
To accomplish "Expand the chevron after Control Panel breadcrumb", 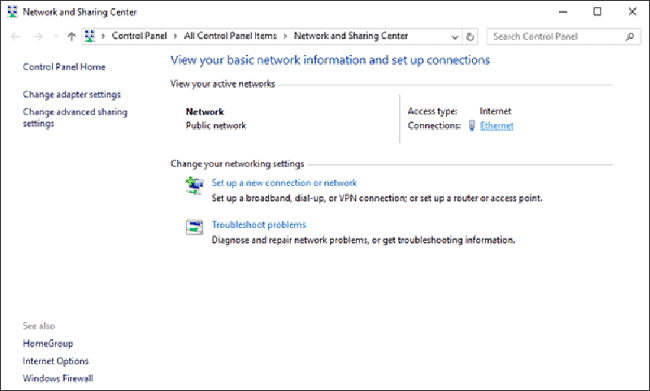I will click(x=175, y=36).
